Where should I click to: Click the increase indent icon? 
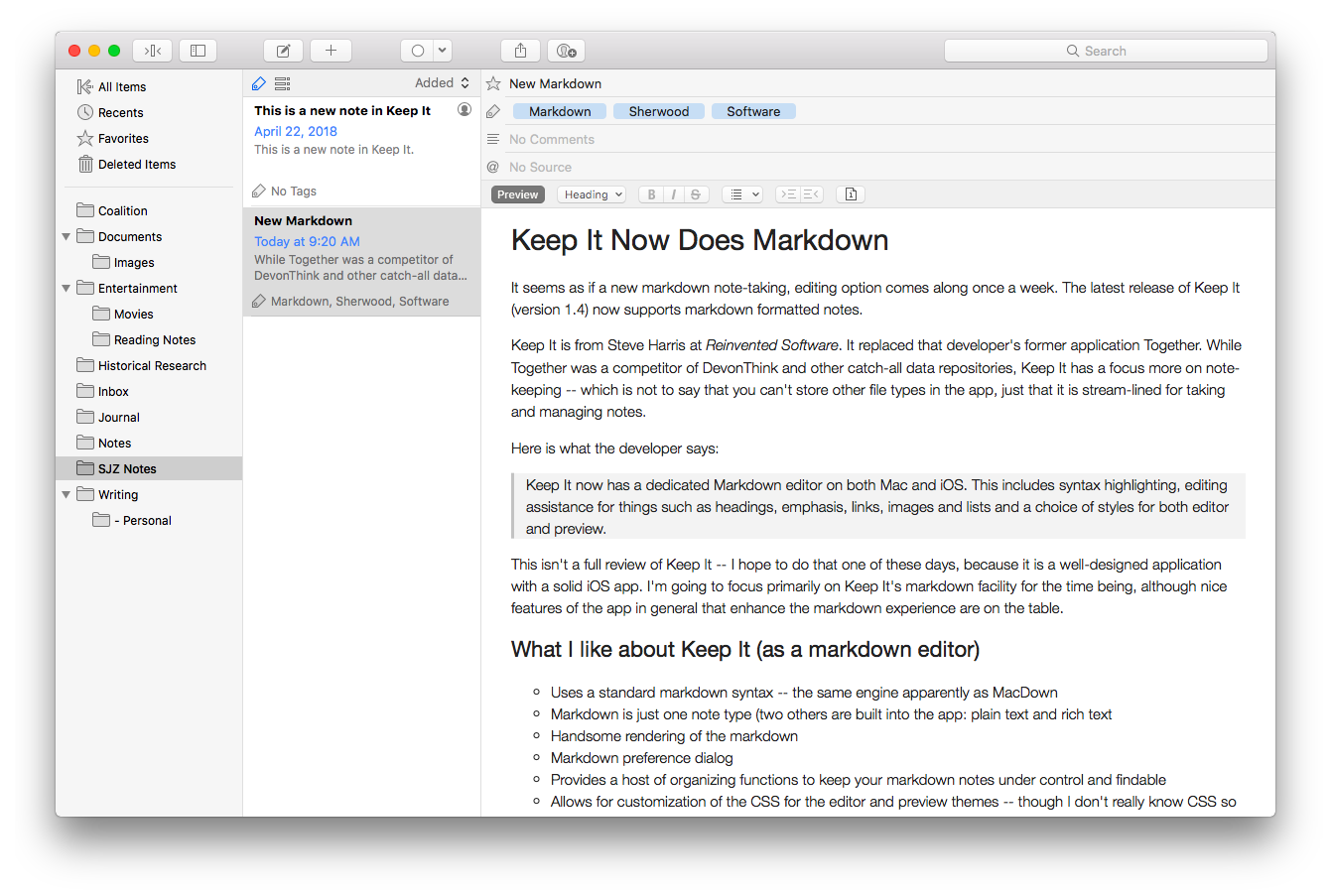[x=788, y=194]
